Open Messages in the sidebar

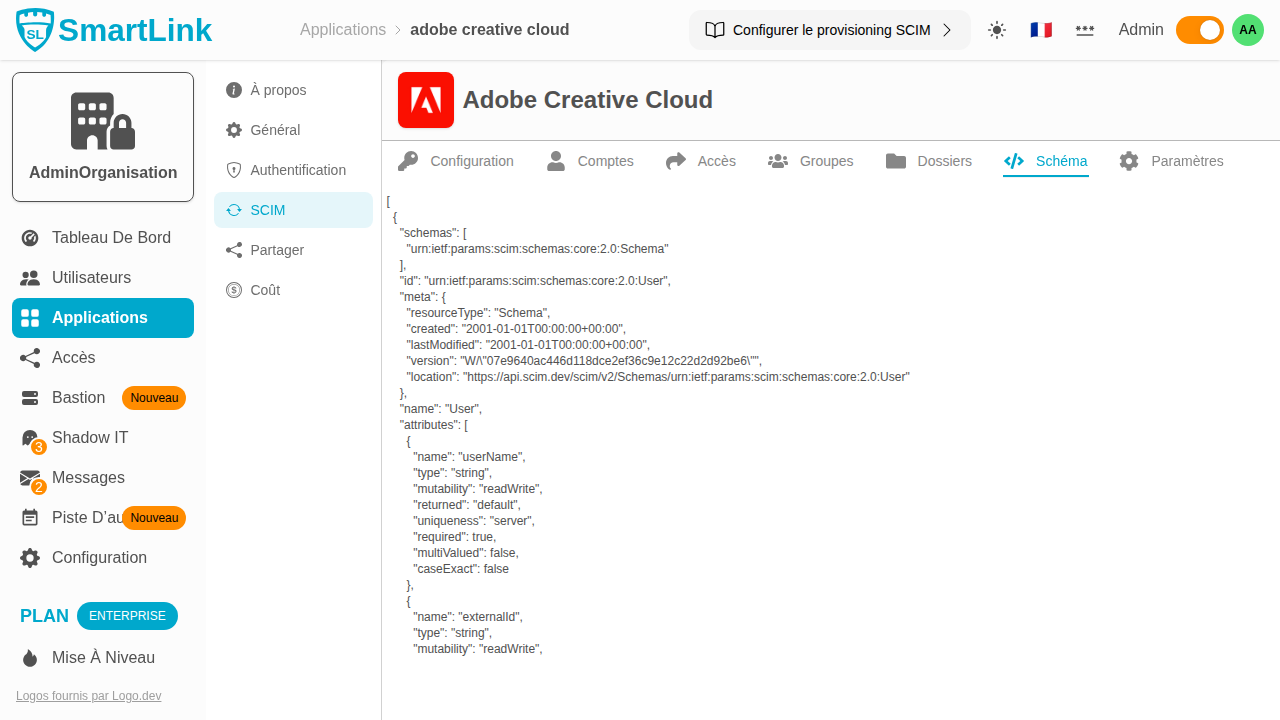88,478
